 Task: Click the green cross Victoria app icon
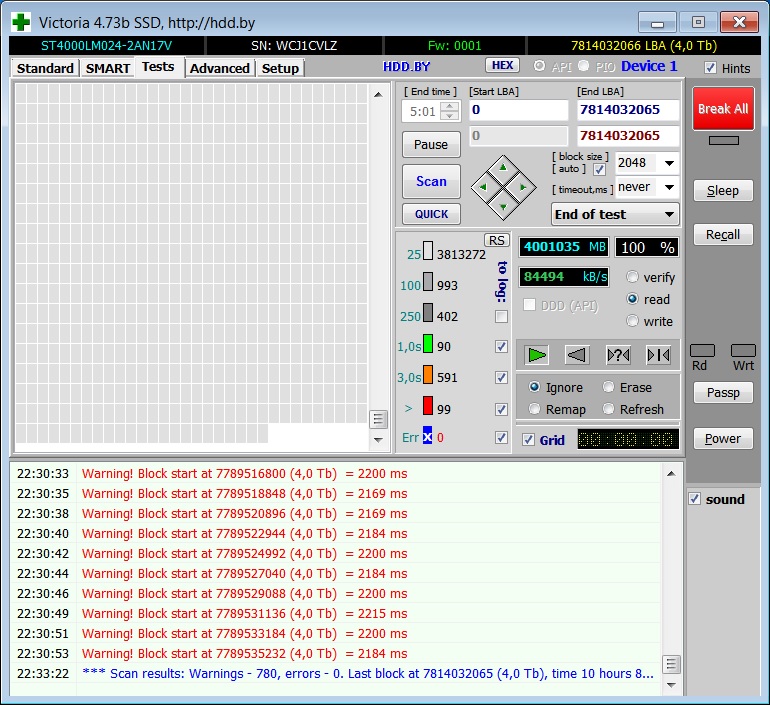coord(21,22)
